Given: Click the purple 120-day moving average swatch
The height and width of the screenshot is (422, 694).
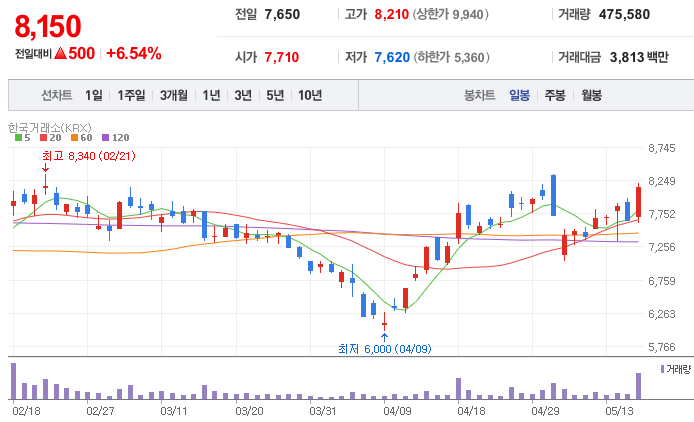Looking at the screenshot, I should pyautogui.click(x=105, y=138).
